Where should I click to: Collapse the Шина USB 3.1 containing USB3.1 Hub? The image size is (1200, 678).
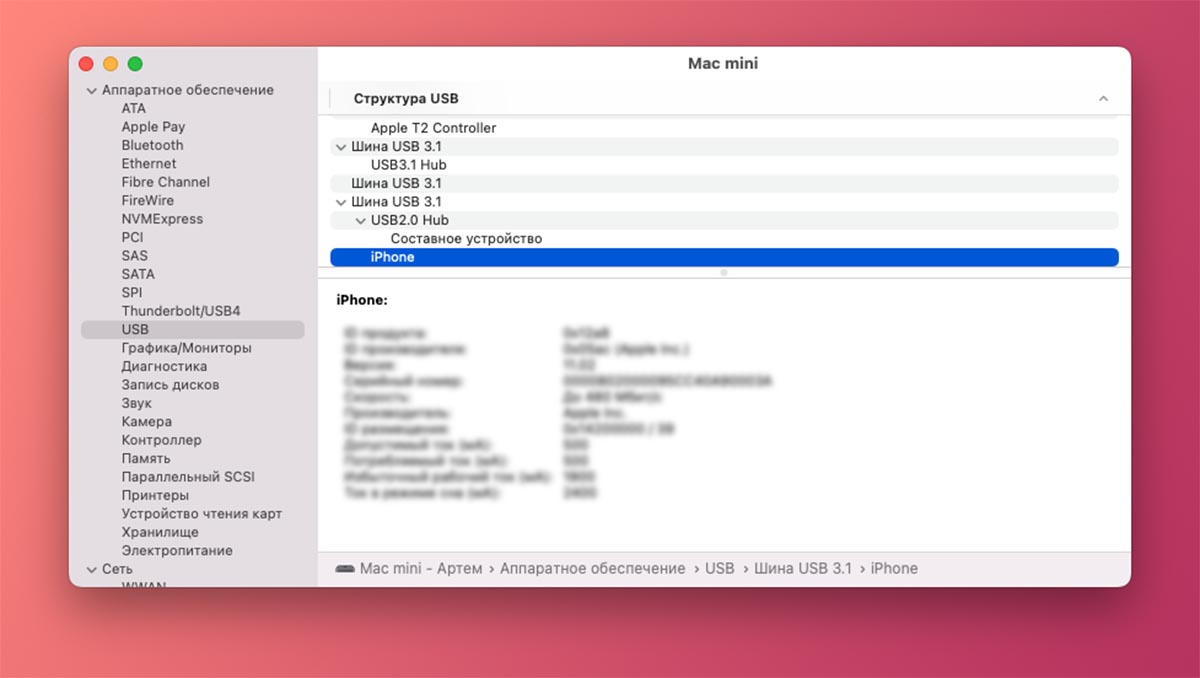pos(341,147)
